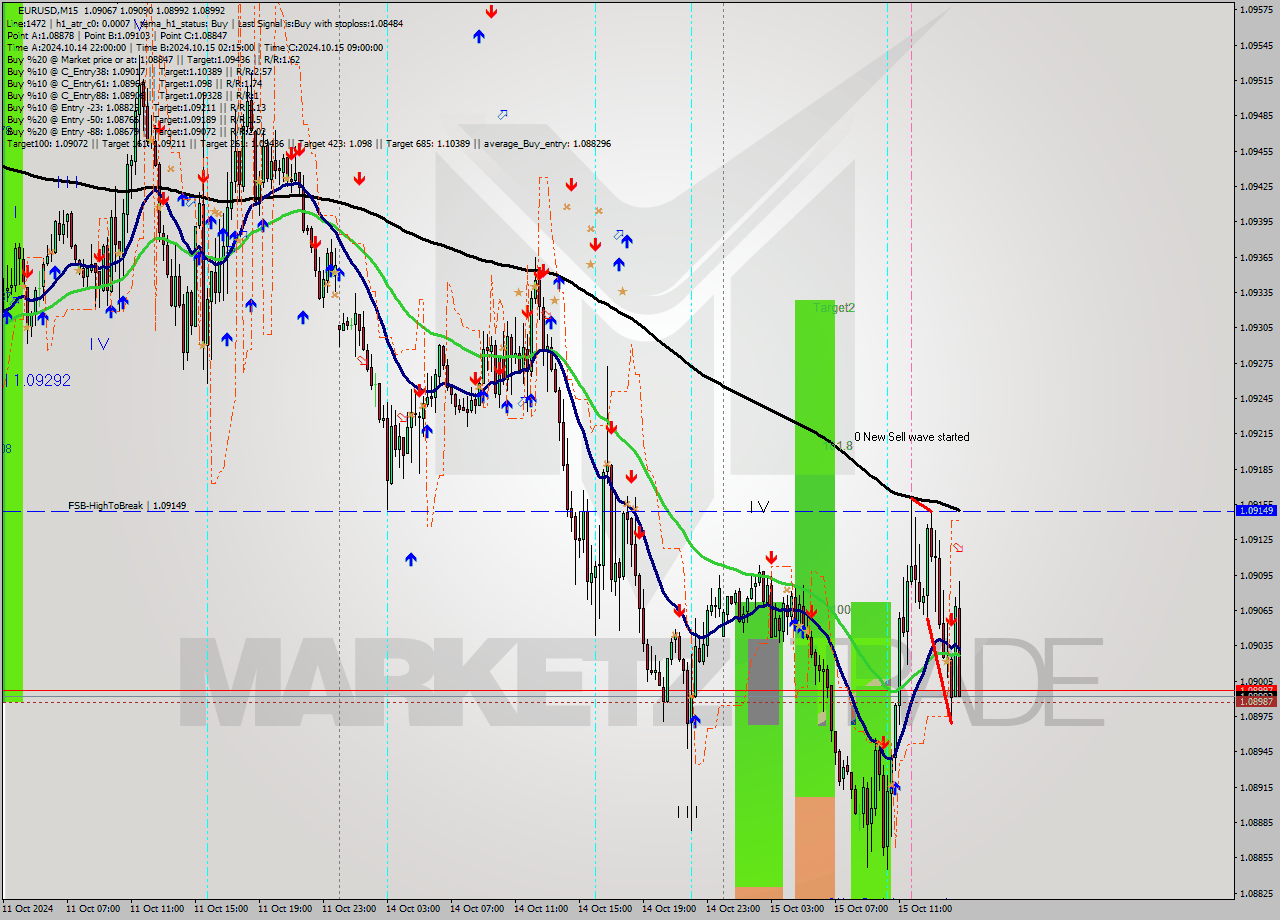The width and height of the screenshot is (1280, 920).
Task: Click the '11 Oct 11:00' time label
Action: [156, 909]
